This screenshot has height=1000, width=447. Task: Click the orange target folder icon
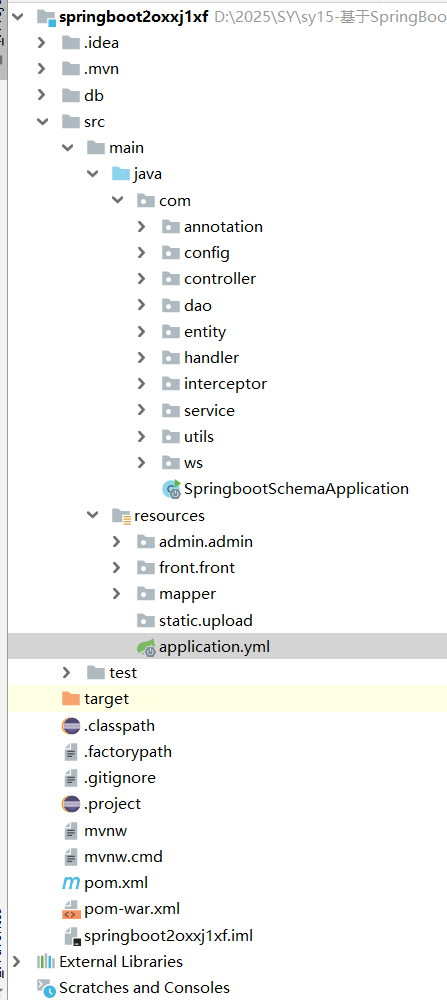[71, 699]
